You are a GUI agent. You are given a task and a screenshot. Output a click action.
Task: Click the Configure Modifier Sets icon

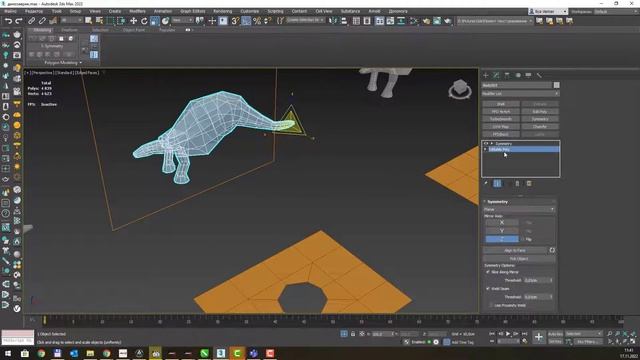529,184
